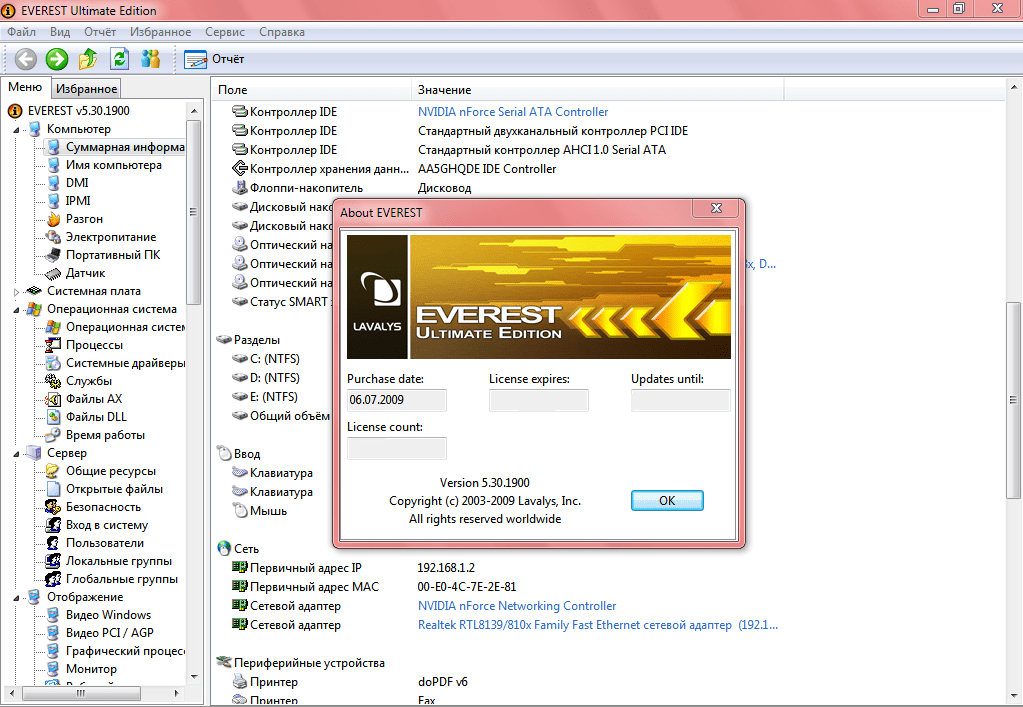This screenshot has width=1023, height=707.
Task: Open the Отчёт menu in menu bar
Action: 100,32
